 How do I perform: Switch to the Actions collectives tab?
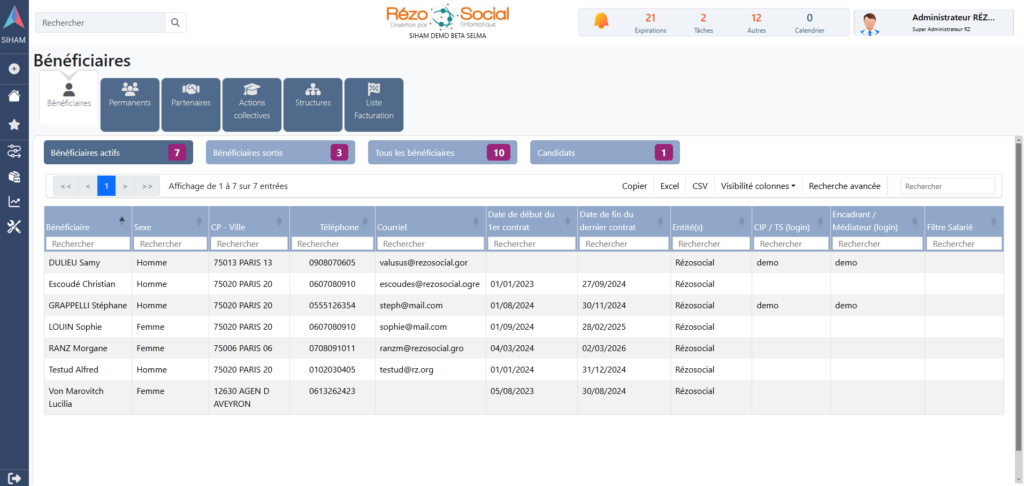[251, 105]
